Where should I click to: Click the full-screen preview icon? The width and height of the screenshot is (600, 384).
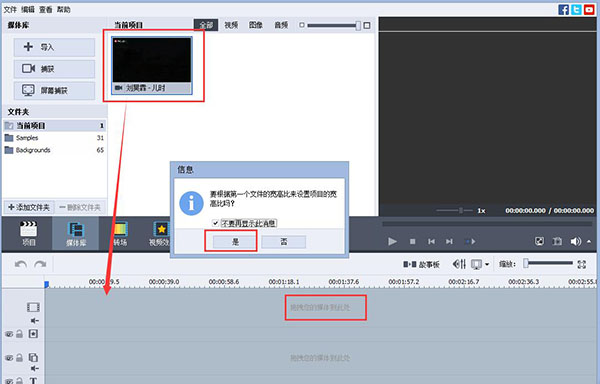(539, 241)
